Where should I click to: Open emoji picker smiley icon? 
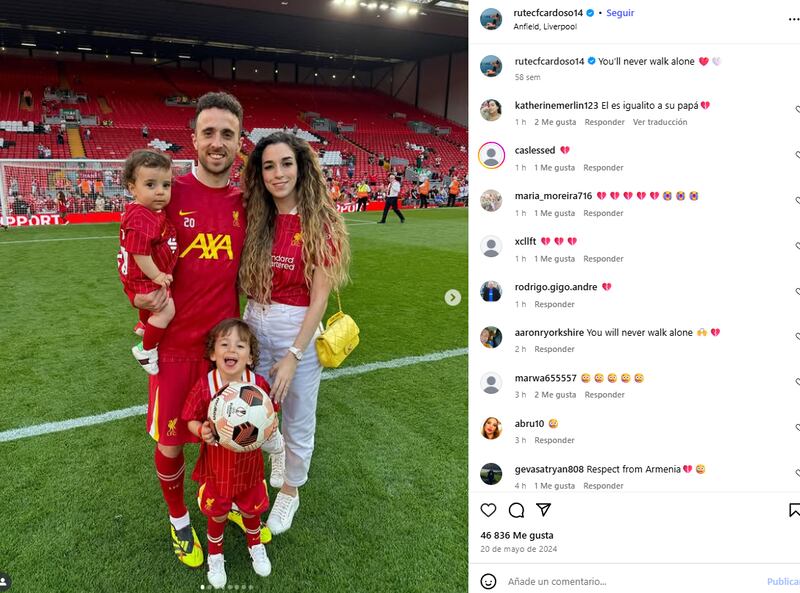click(488, 581)
